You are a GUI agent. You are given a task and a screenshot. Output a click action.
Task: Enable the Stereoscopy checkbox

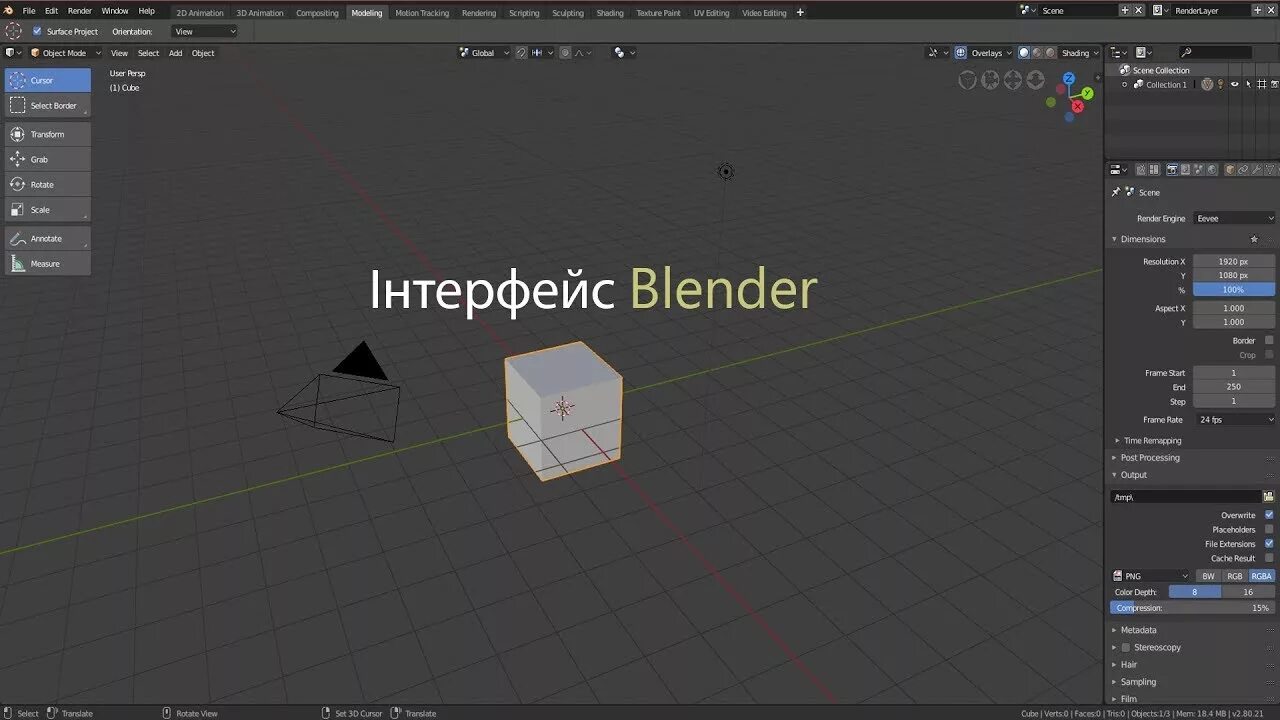(1126, 647)
